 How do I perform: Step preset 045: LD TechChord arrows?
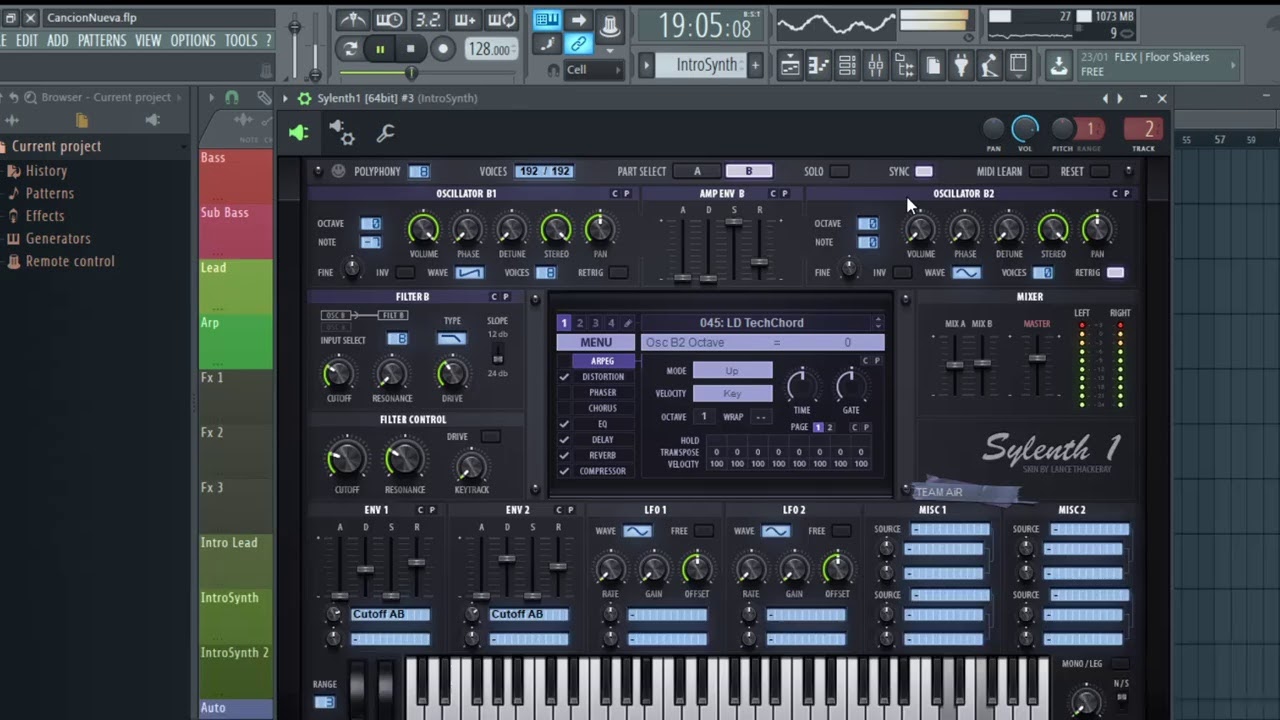[x=878, y=323]
